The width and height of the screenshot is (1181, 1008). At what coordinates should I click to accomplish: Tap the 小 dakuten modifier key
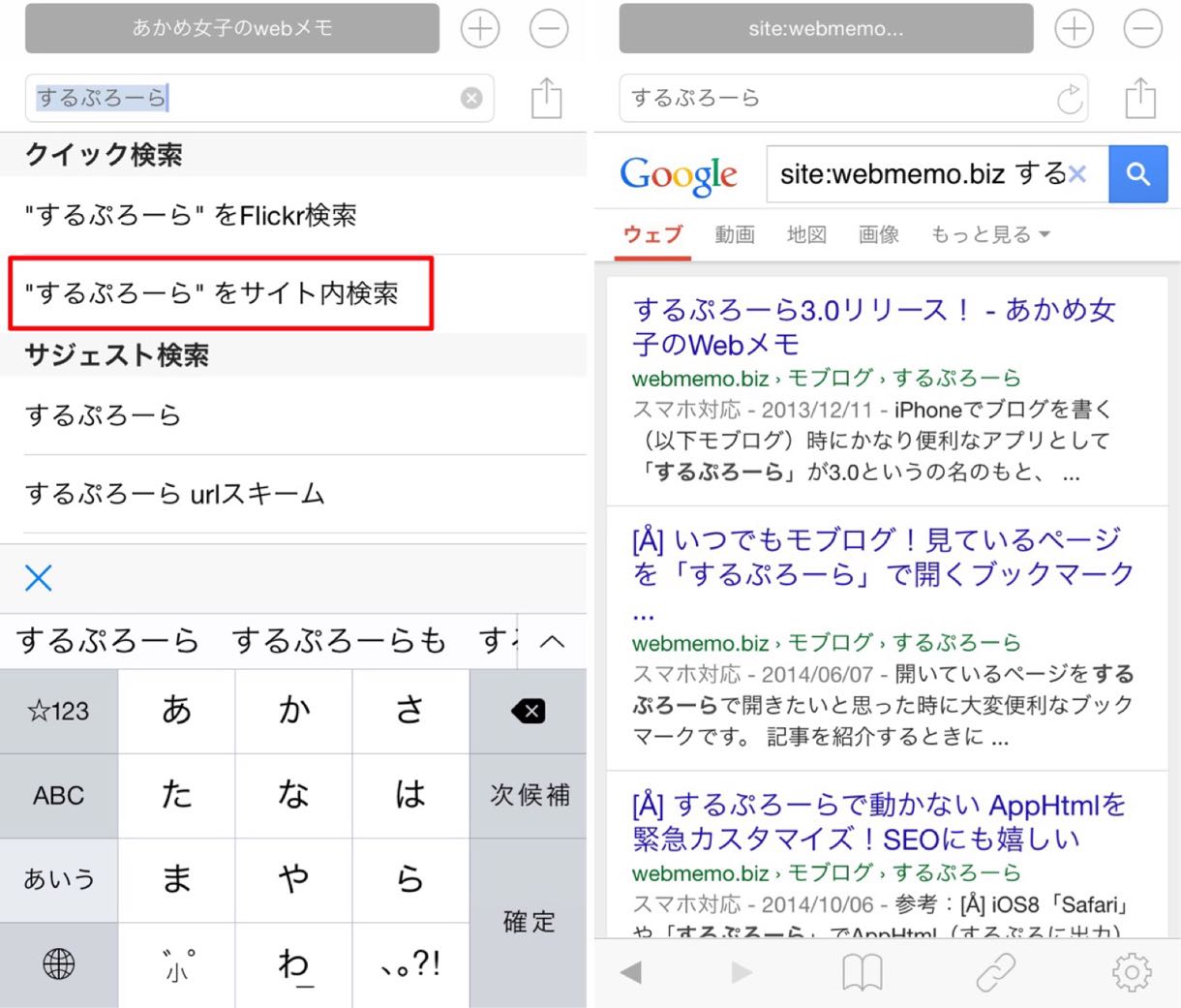[176, 964]
